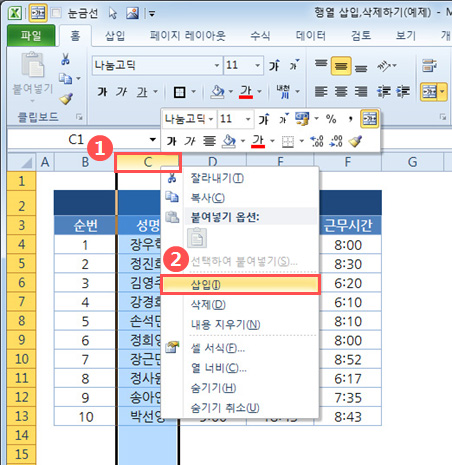Select the format painter brush in the ribbon
Image resolution: width=452 pixels, height=465 pixels.
(66, 98)
